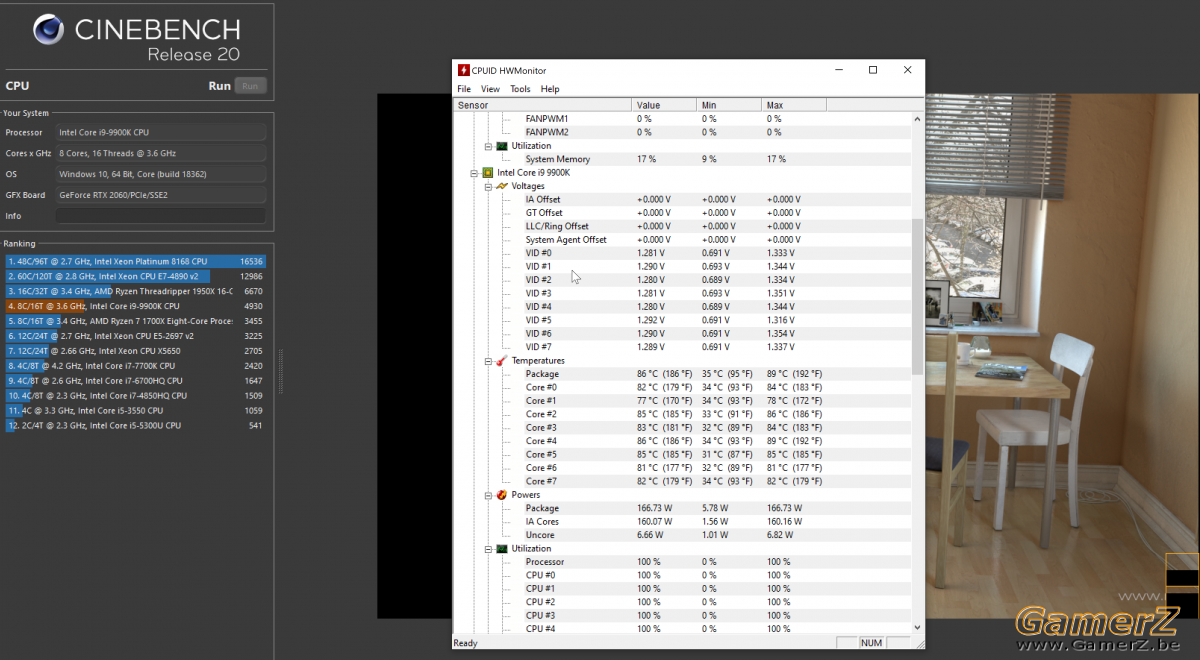
Task: Click the Max column header
Action: tap(793, 105)
